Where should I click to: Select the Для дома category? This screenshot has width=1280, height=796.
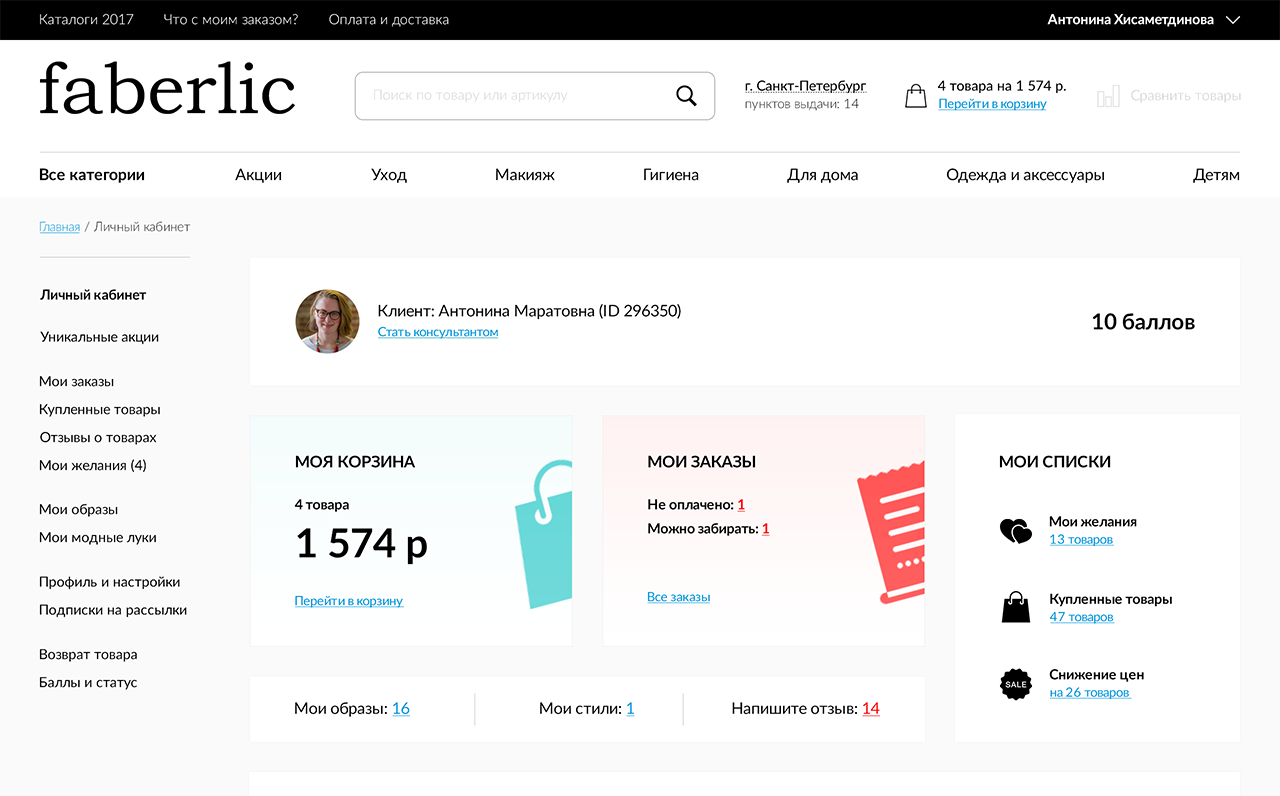(823, 175)
